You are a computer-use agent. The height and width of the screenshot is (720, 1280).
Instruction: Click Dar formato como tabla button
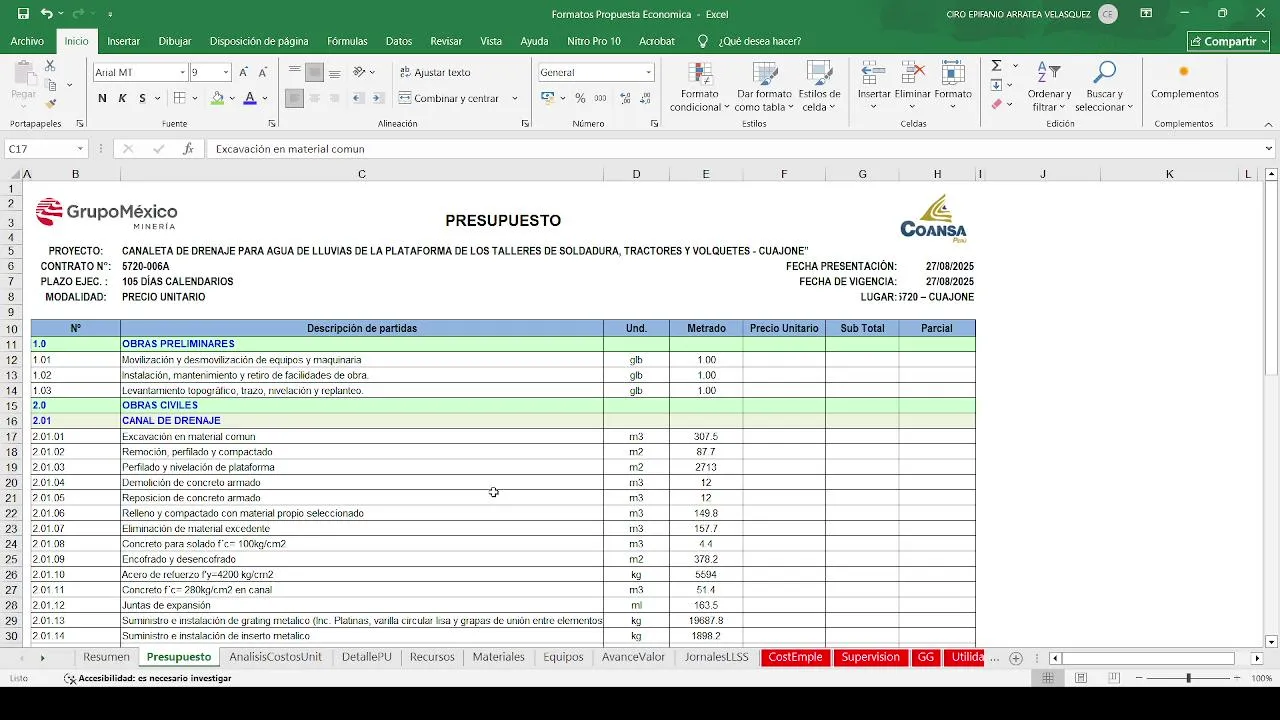click(764, 87)
